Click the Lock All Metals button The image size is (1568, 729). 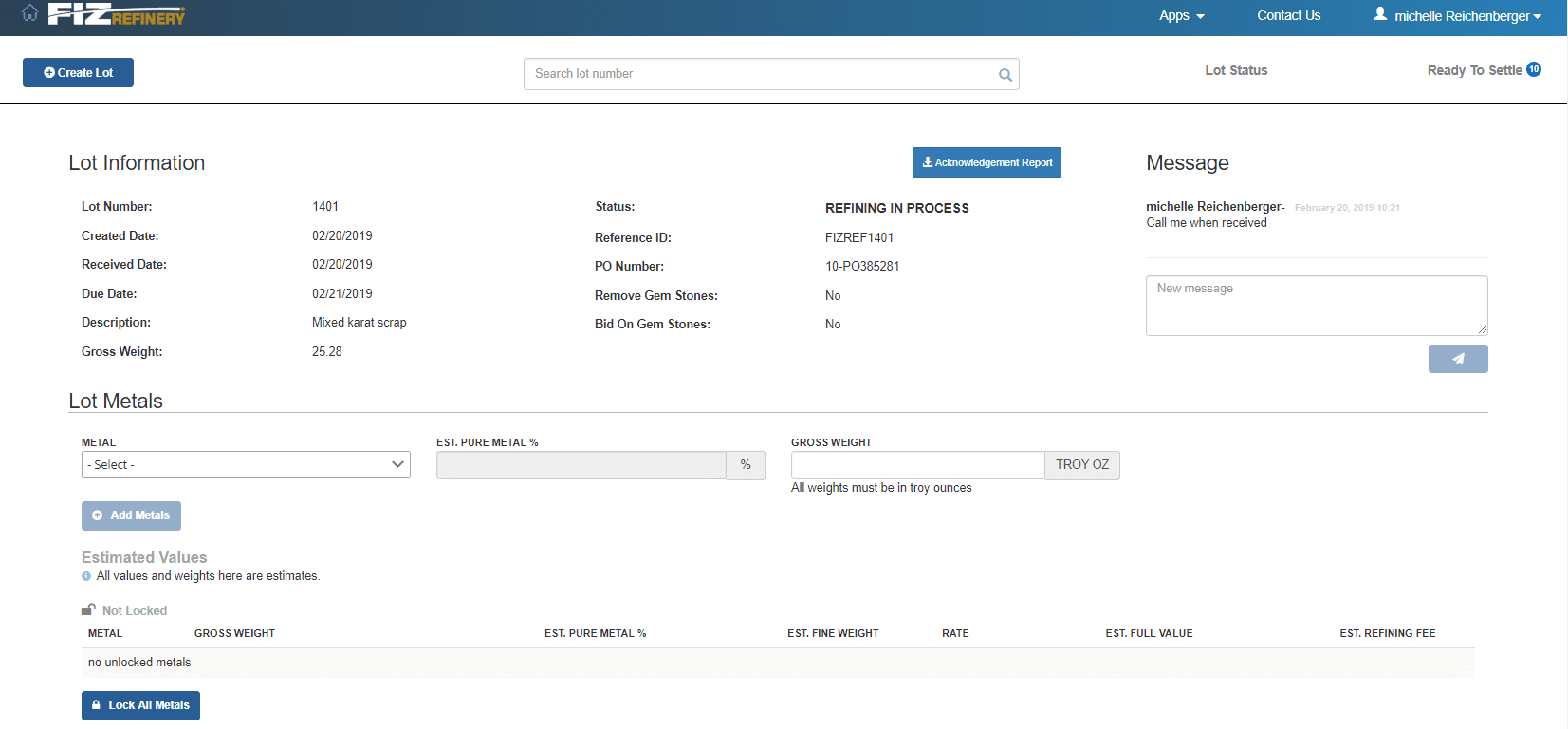[140, 705]
